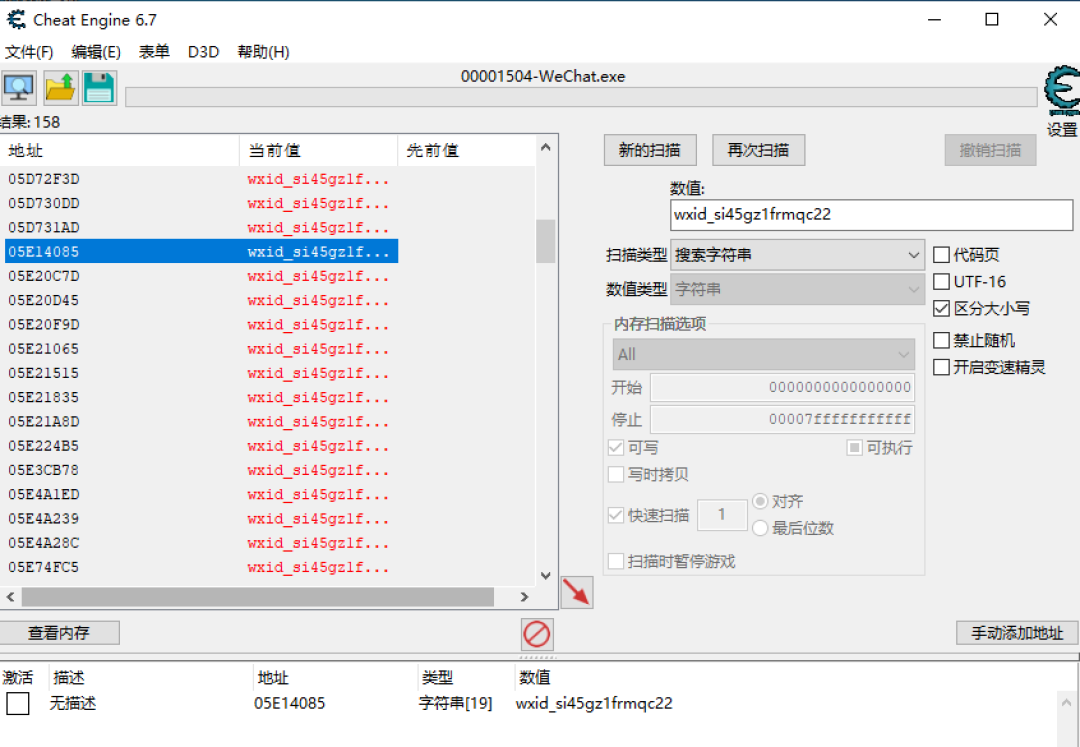Open the 编辑(E) menu
This screenshot has height=747, width=1080.
(96, 52)
